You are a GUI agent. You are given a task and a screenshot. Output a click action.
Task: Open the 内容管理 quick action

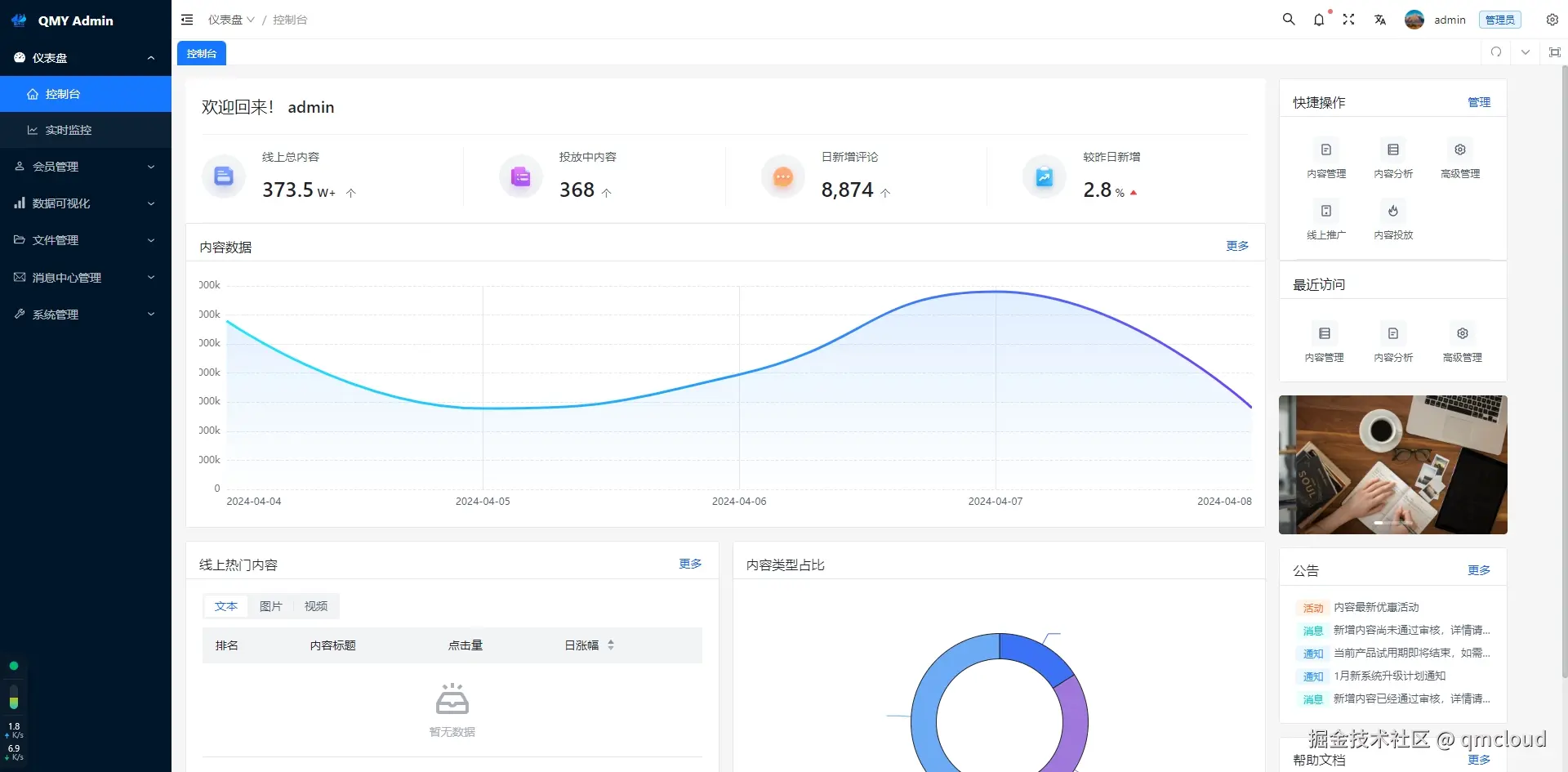click(x=1325, y=158)
